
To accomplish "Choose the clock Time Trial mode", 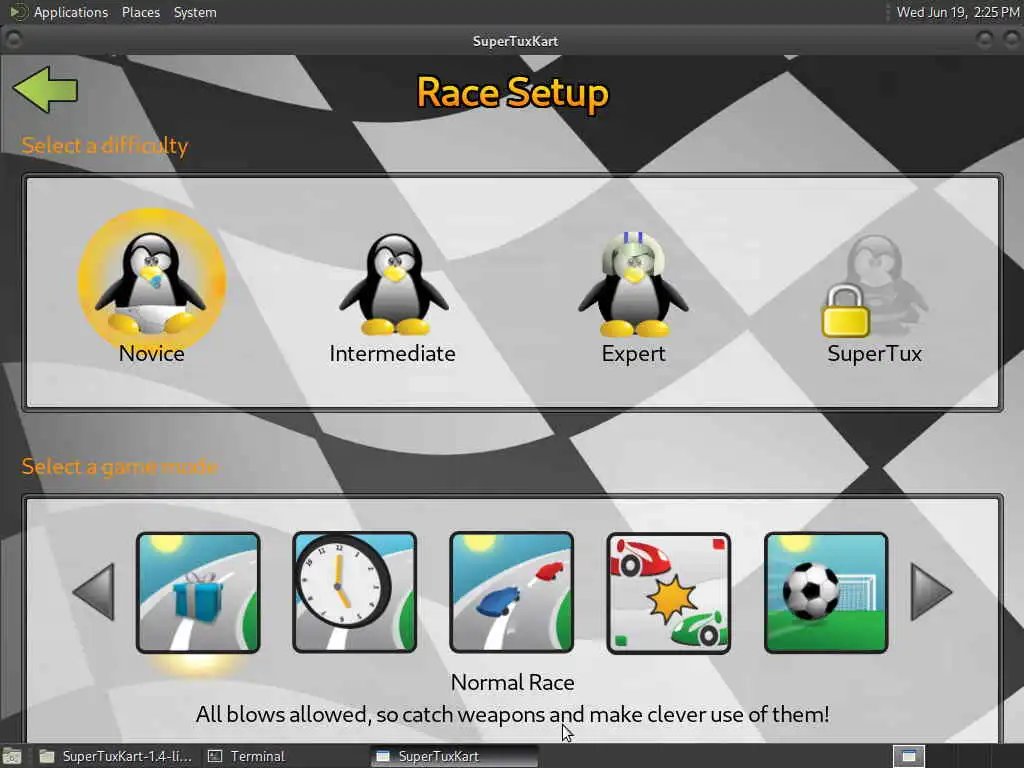I will [x=355, y=592].
